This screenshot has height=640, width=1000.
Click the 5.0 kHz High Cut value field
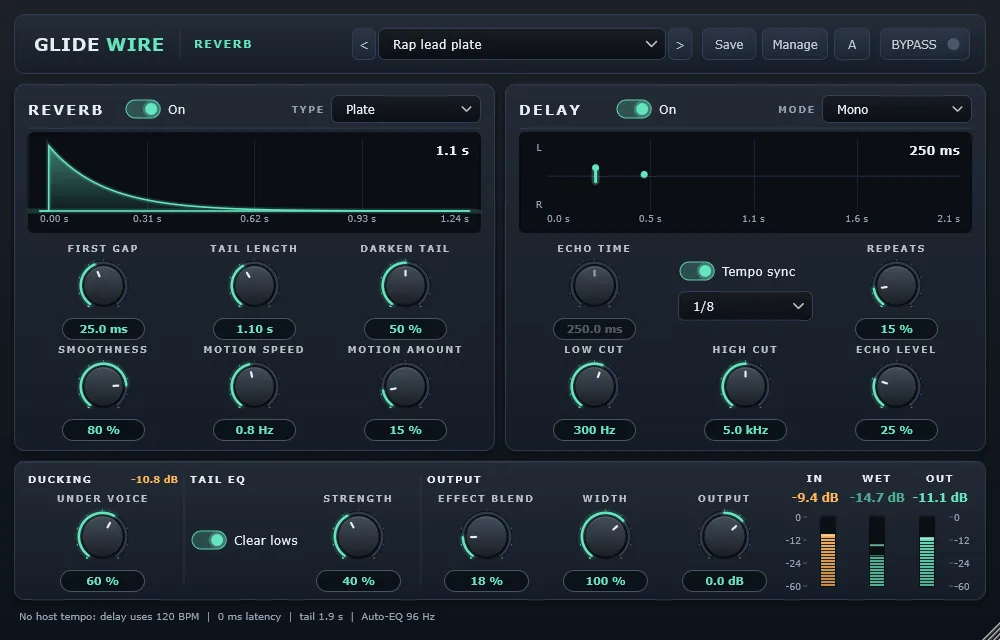pyautogui.click(x=746, y=430)
